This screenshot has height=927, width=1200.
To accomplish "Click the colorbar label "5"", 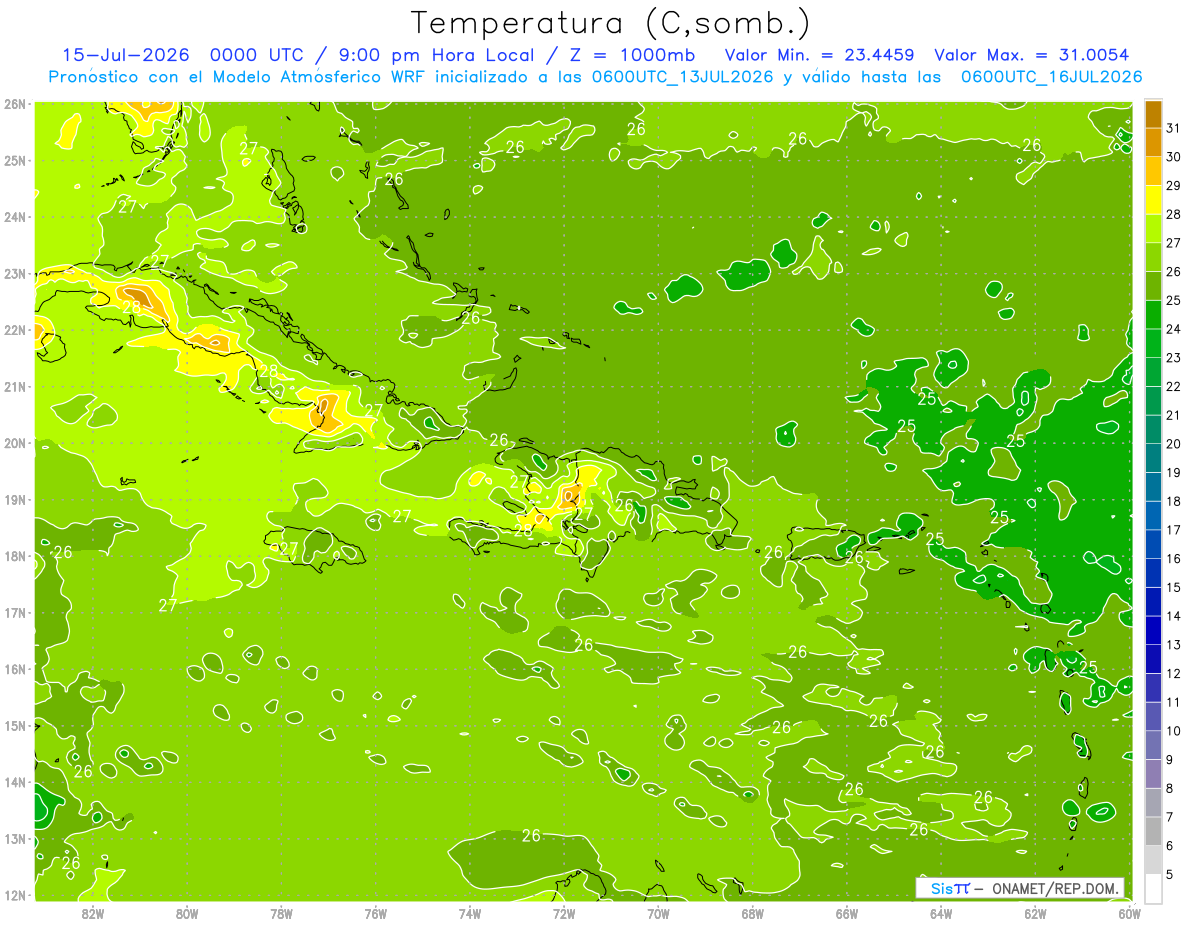I will [1170, 875].
